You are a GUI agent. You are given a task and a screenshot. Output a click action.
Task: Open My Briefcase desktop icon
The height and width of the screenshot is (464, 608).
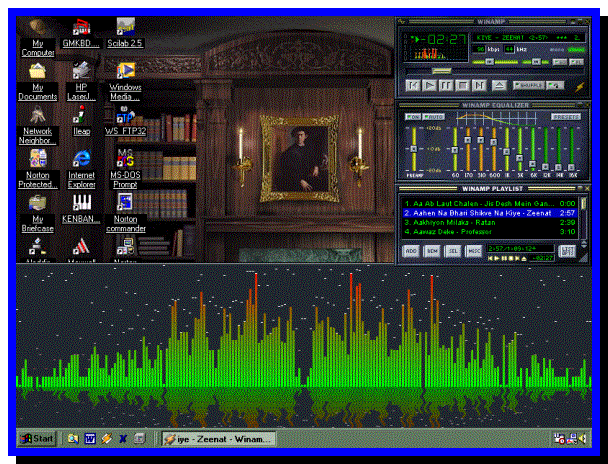tap(38, 213)
